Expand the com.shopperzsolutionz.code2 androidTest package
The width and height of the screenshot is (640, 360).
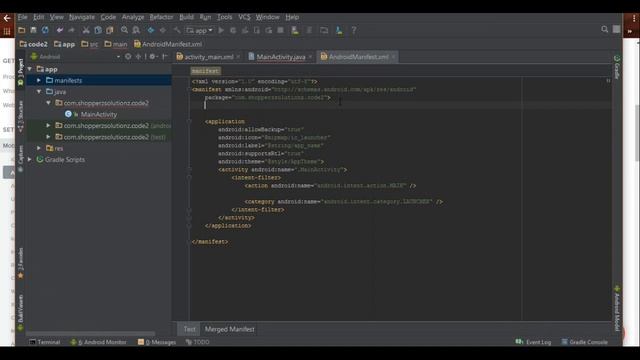(x=48, y=126)
